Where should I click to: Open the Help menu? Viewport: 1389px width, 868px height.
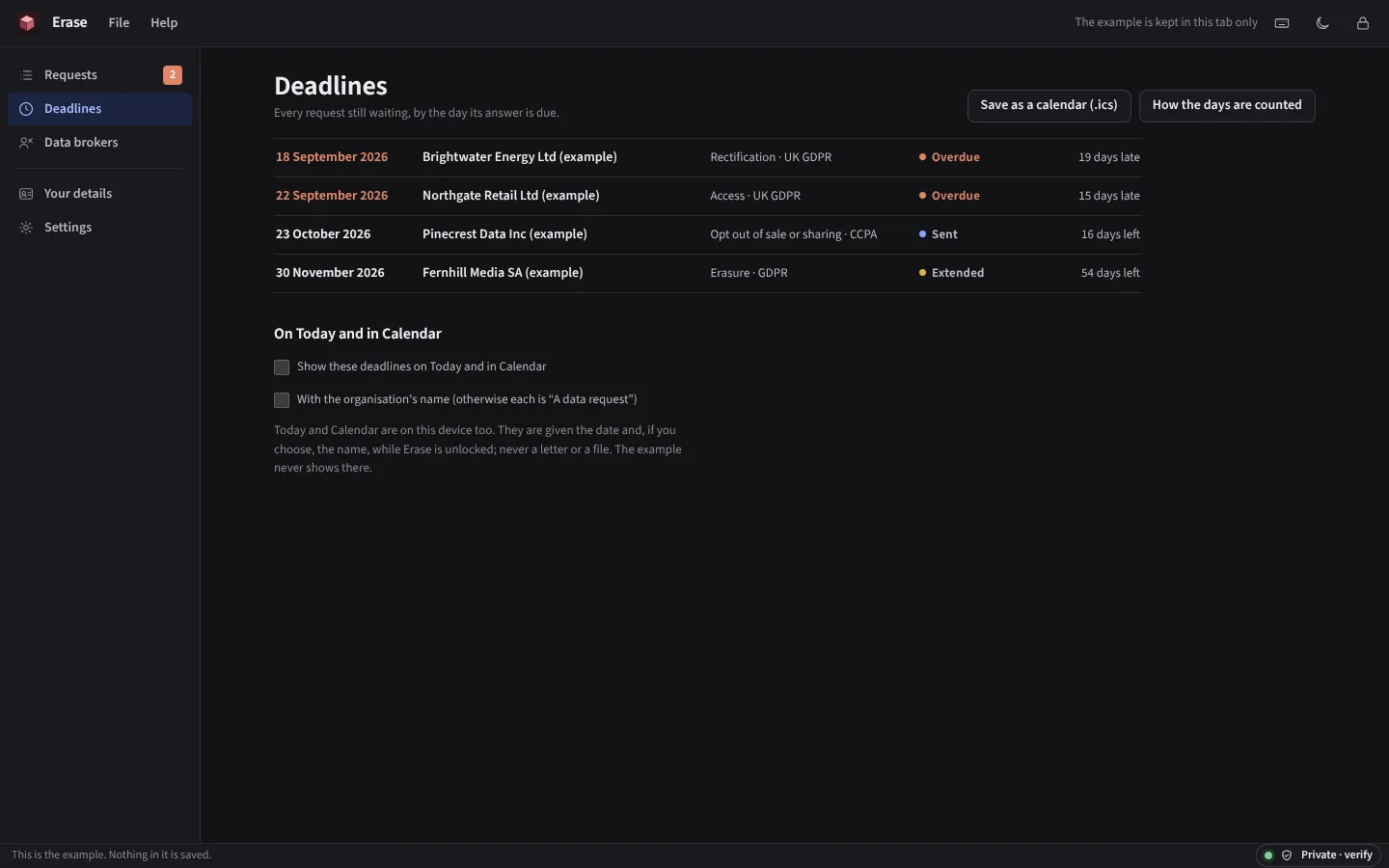coord(164,23)
